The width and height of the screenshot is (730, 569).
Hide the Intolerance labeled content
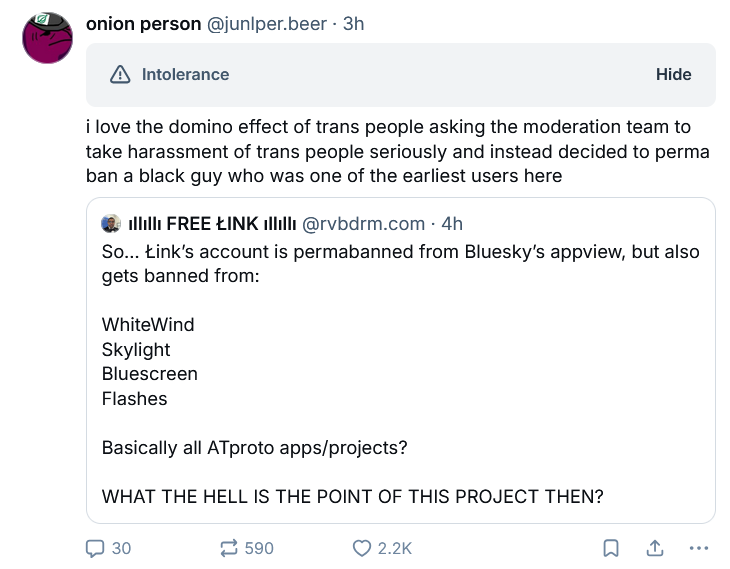point(673,75)
